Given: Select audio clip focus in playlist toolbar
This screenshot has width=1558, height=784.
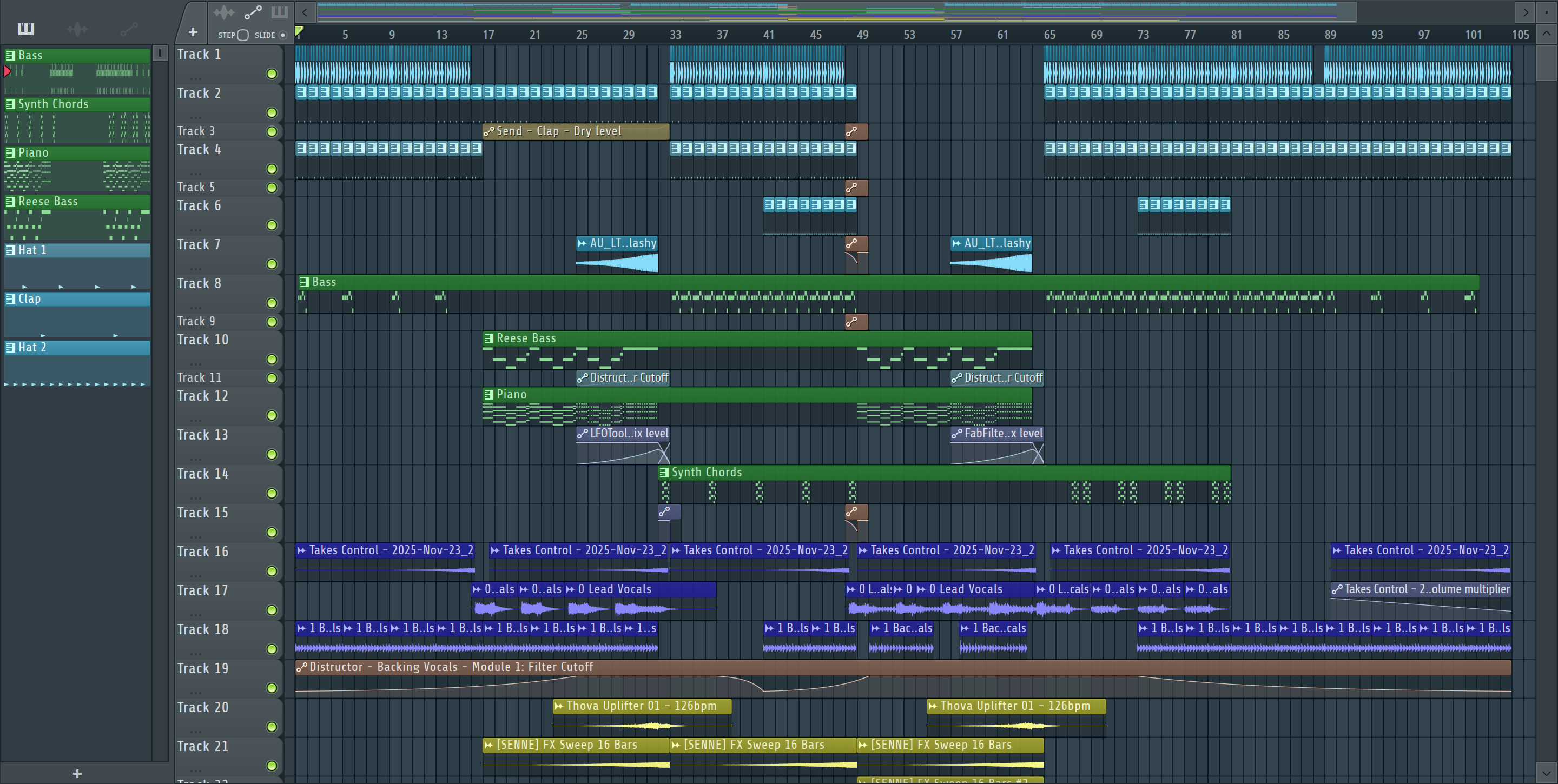Looking at the screenshot, I should click(223, 12).
